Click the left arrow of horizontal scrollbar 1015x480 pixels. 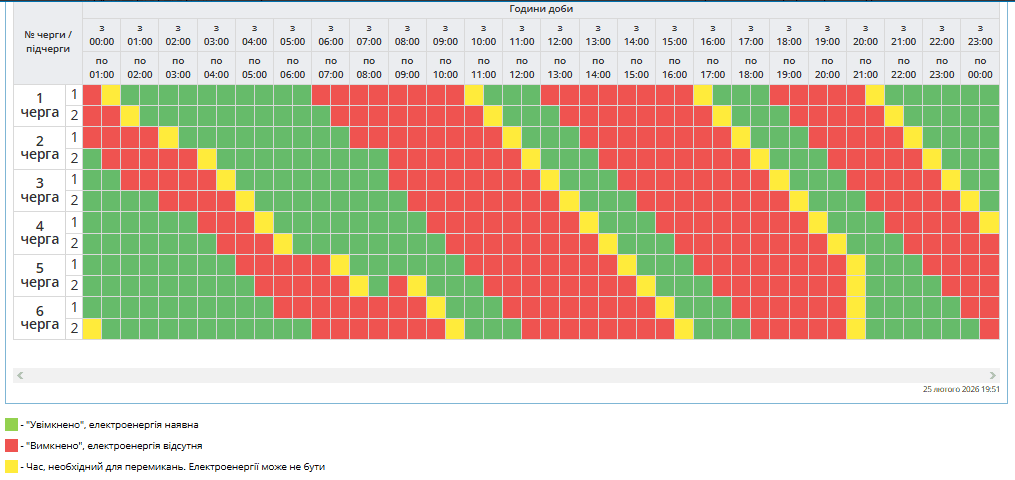[x=20, y=375]
